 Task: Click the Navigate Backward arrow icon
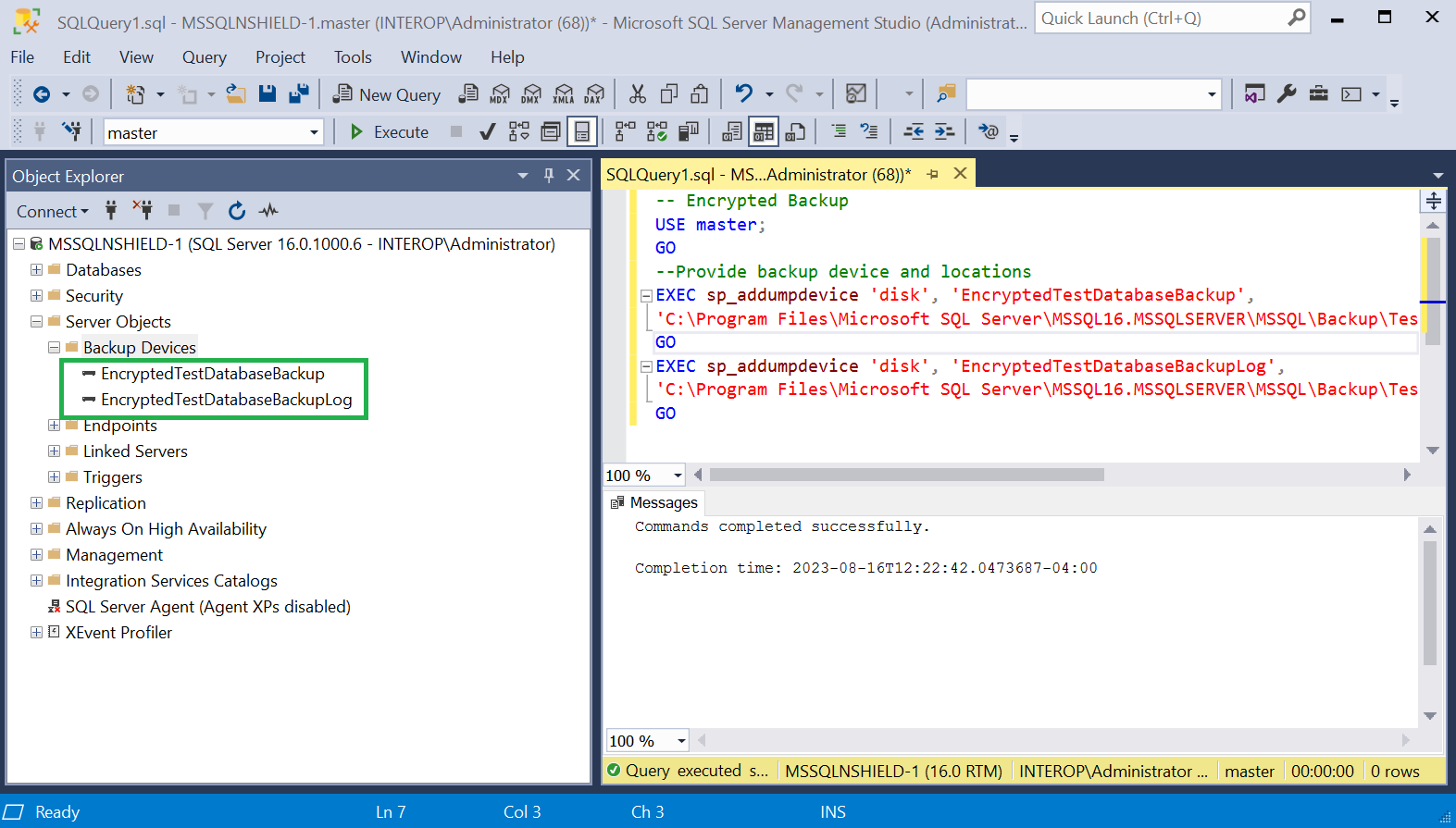pyautogui.click(x=42, y=94)
